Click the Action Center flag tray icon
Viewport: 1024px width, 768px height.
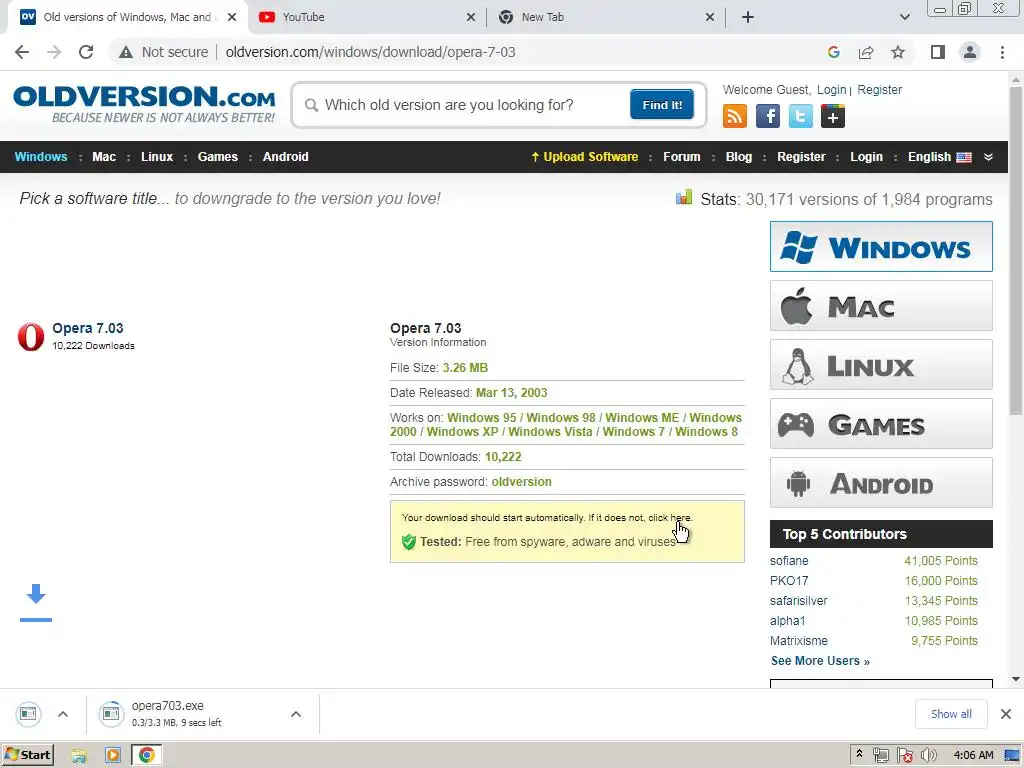(904, 756)
